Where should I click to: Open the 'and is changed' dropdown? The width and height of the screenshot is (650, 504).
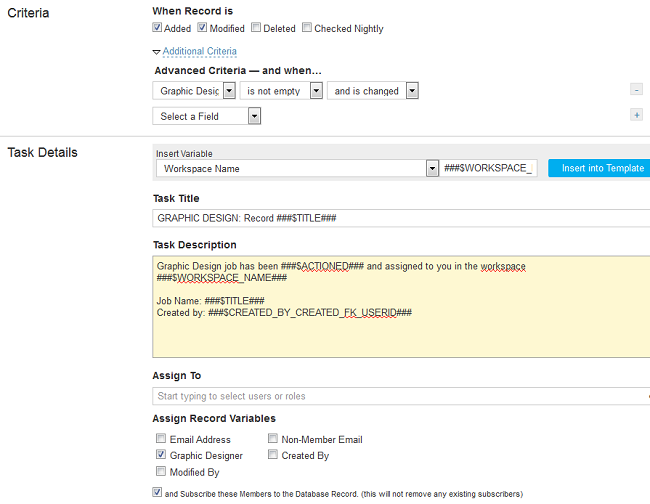pyautogui.click(x=411, y=91)
